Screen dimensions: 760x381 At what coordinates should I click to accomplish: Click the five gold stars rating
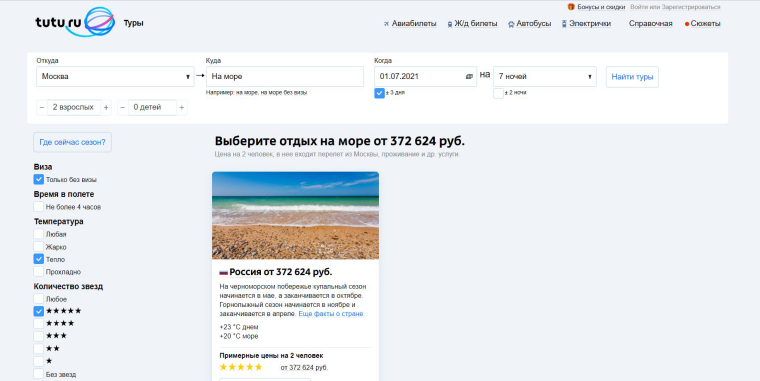(241, 367)
